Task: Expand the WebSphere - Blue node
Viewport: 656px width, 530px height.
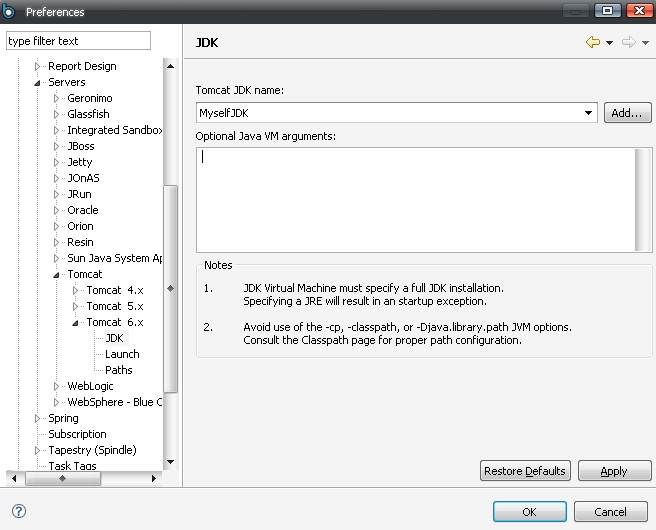Action: [x=56, y=402]
